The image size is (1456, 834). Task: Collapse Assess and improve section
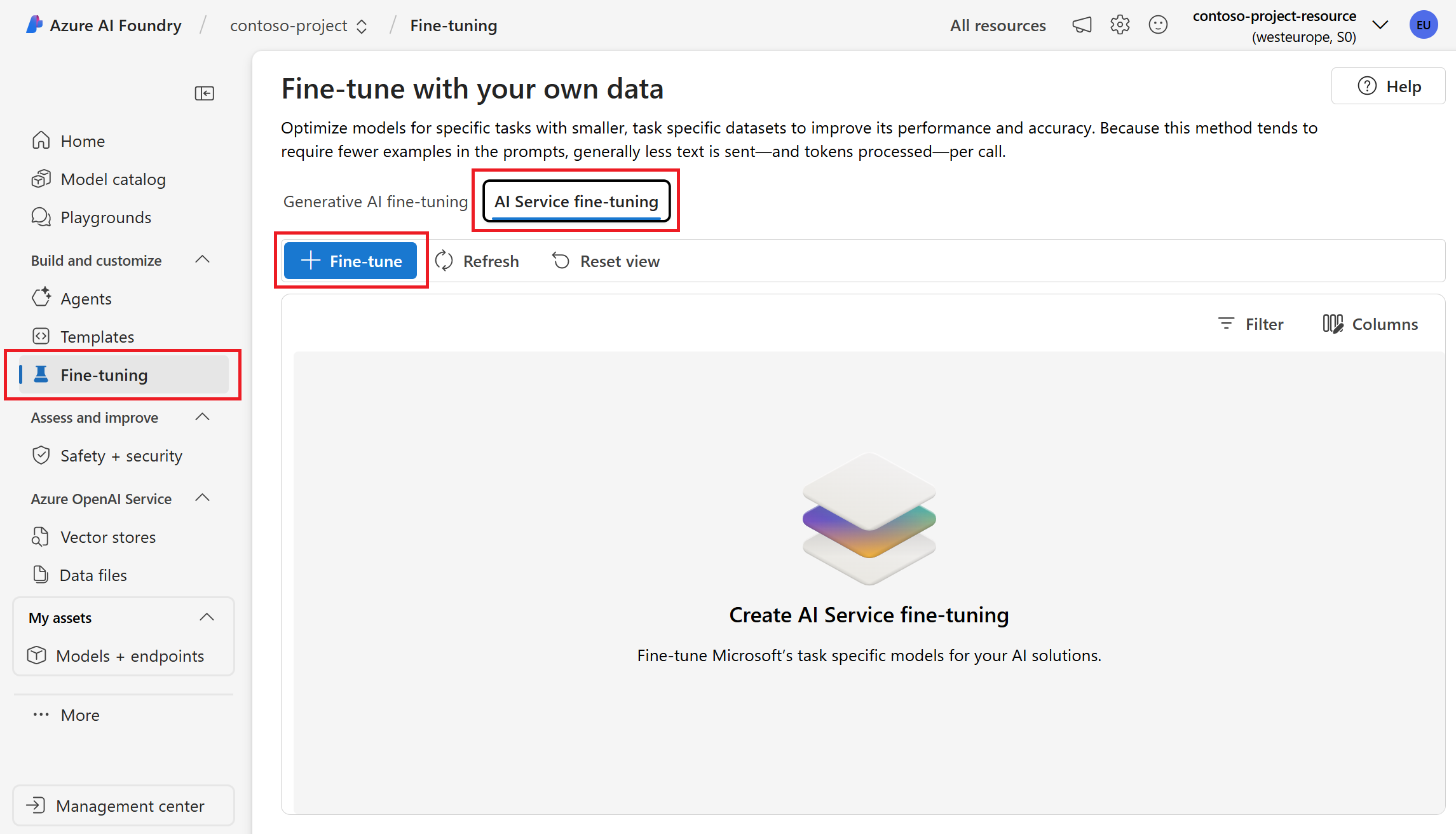coord(203,418)
